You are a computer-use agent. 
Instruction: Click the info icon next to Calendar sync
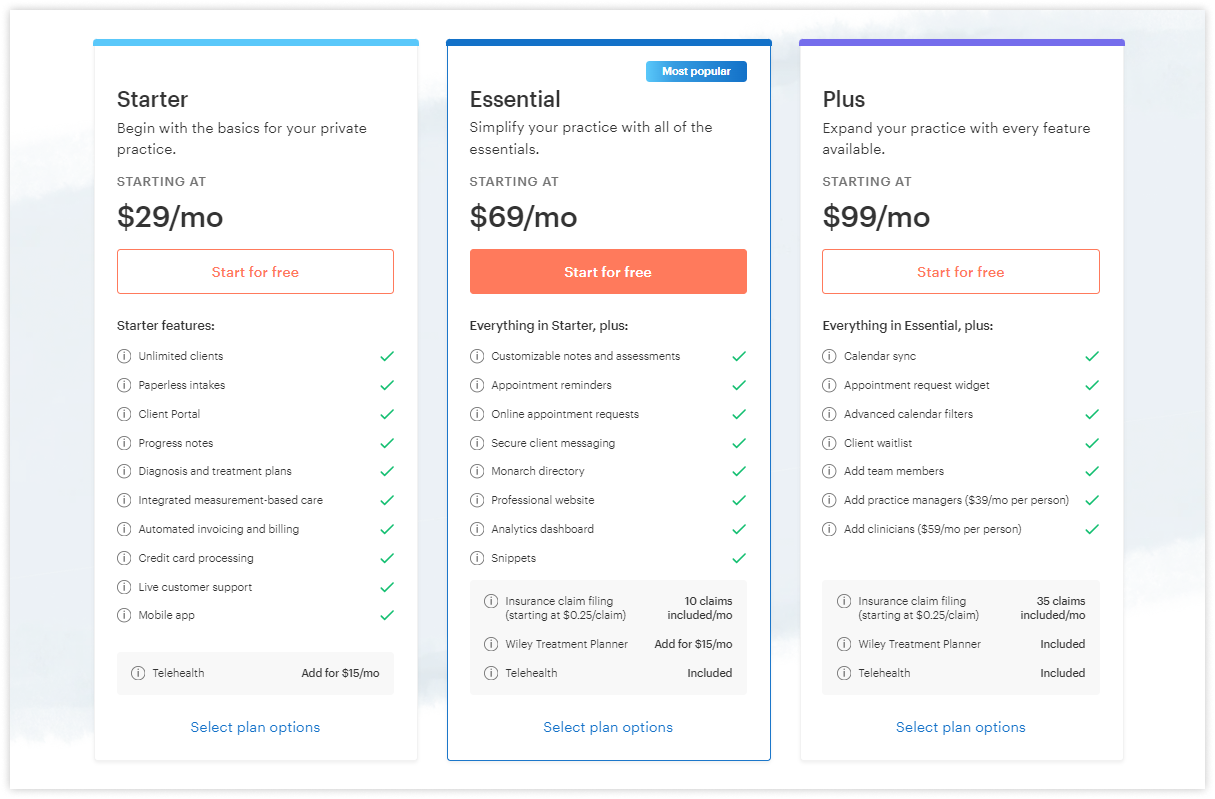point(830,356)
